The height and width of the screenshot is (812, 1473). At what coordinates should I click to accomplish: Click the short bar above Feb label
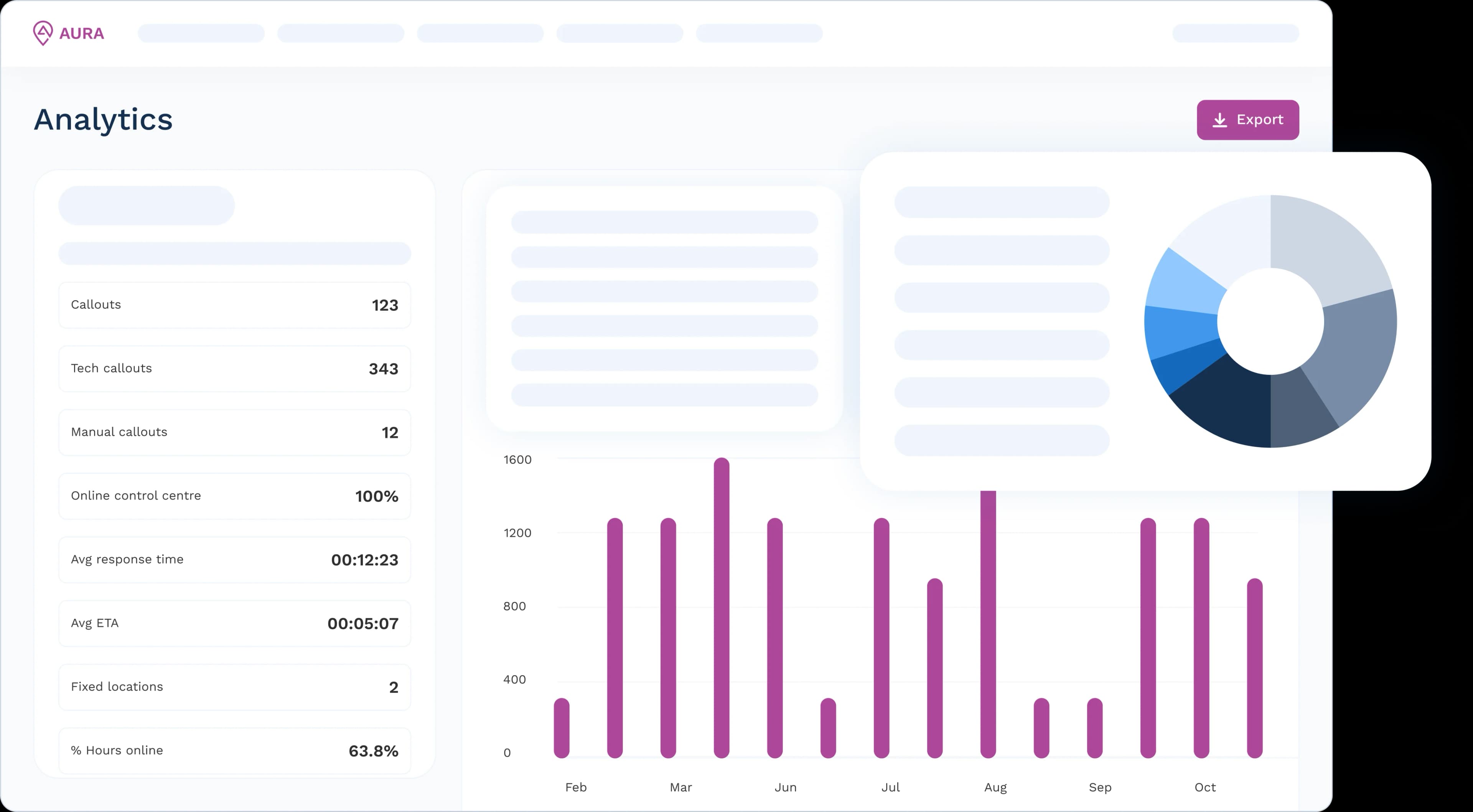pos(562,727)
